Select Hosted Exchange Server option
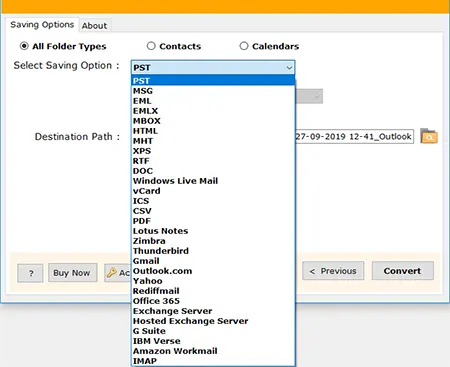Image resolution: width=450 pixels, height=367 pixels. [213, 321]
